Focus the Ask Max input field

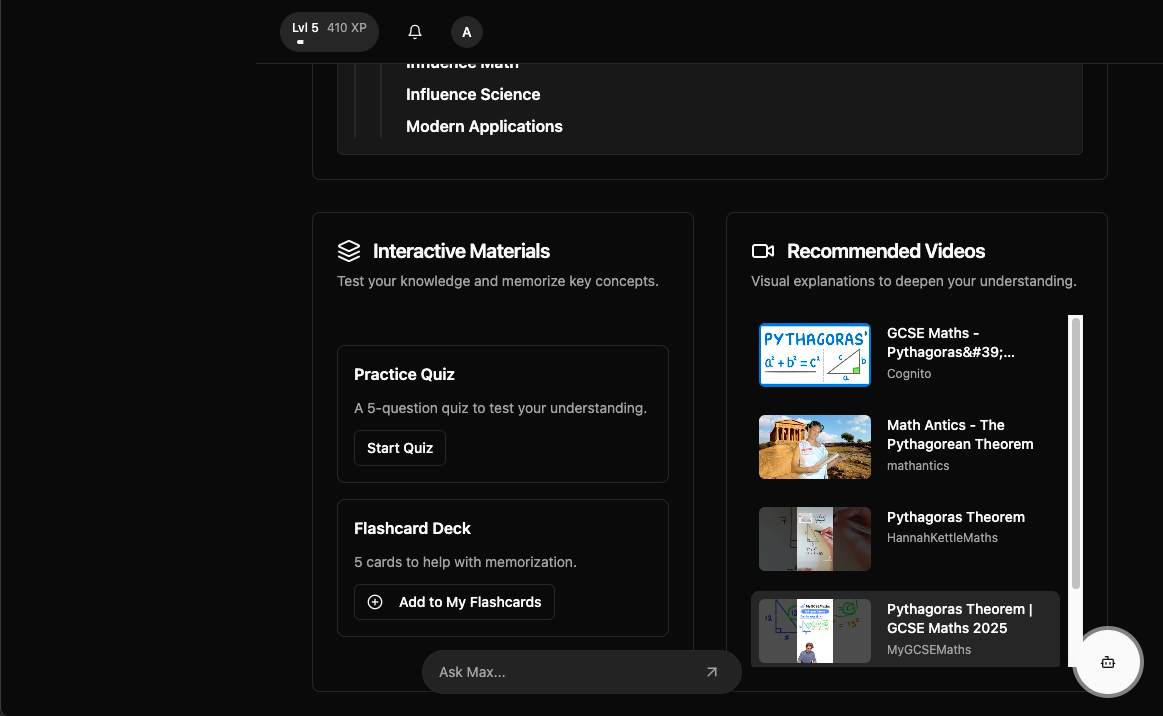click(x=582, y=671)
